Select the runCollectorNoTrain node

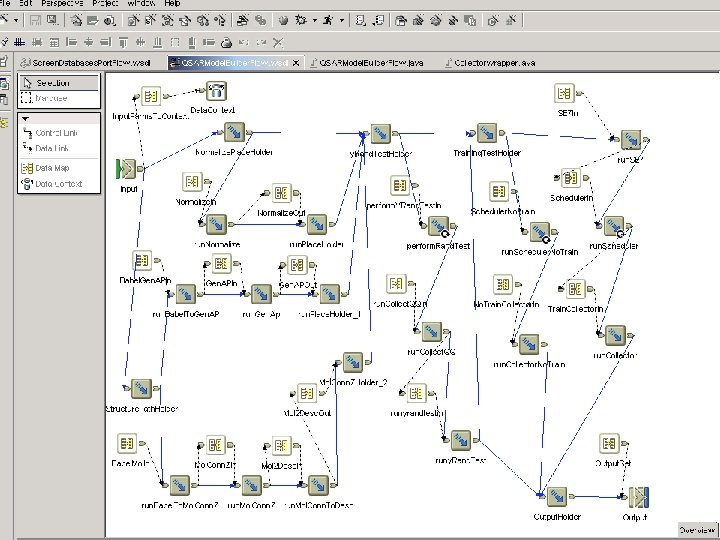pos(529,344)
